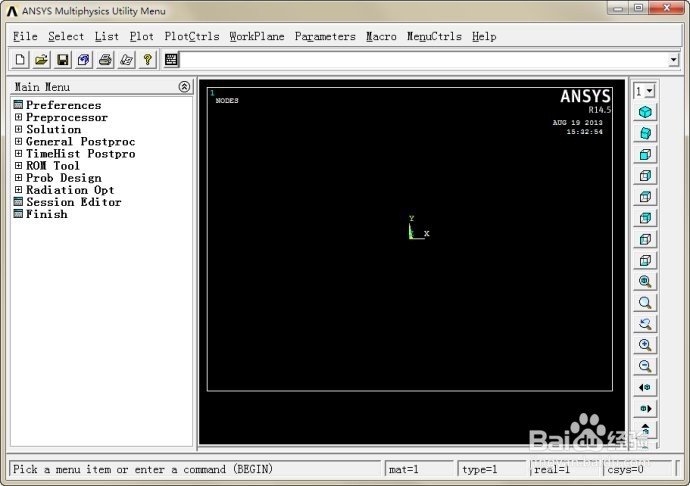Open the active window number dropdown
Viewport: 690px width, 486px height.
click(x=651, y=91)
